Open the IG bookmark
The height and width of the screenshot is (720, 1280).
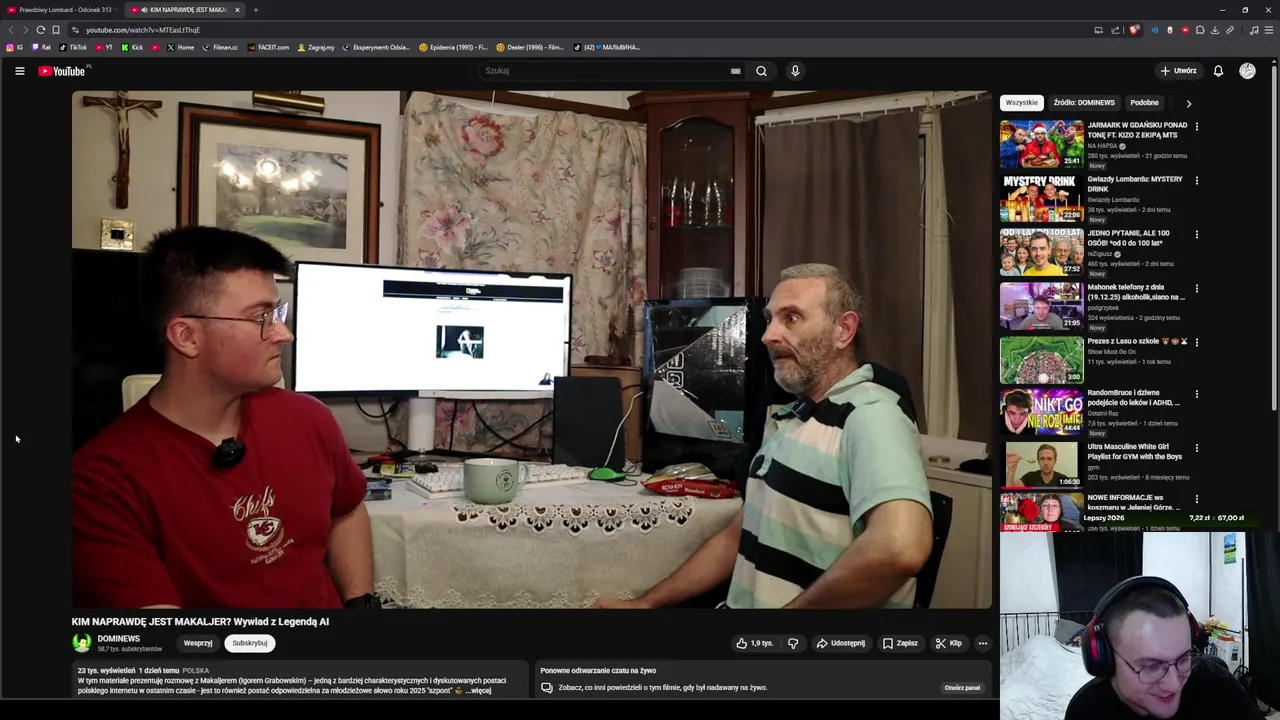click(x=15, y=47)
